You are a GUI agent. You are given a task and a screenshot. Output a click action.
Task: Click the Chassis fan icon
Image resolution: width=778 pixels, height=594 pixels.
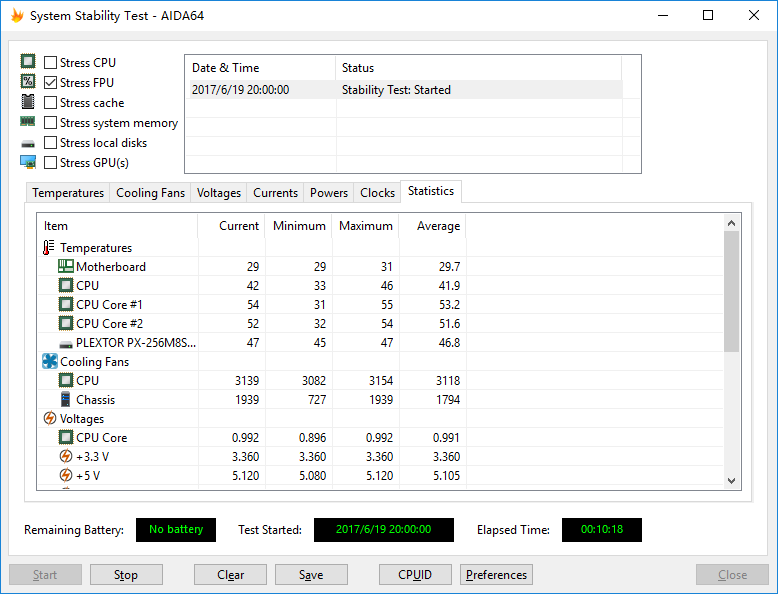tap(66, 400)
